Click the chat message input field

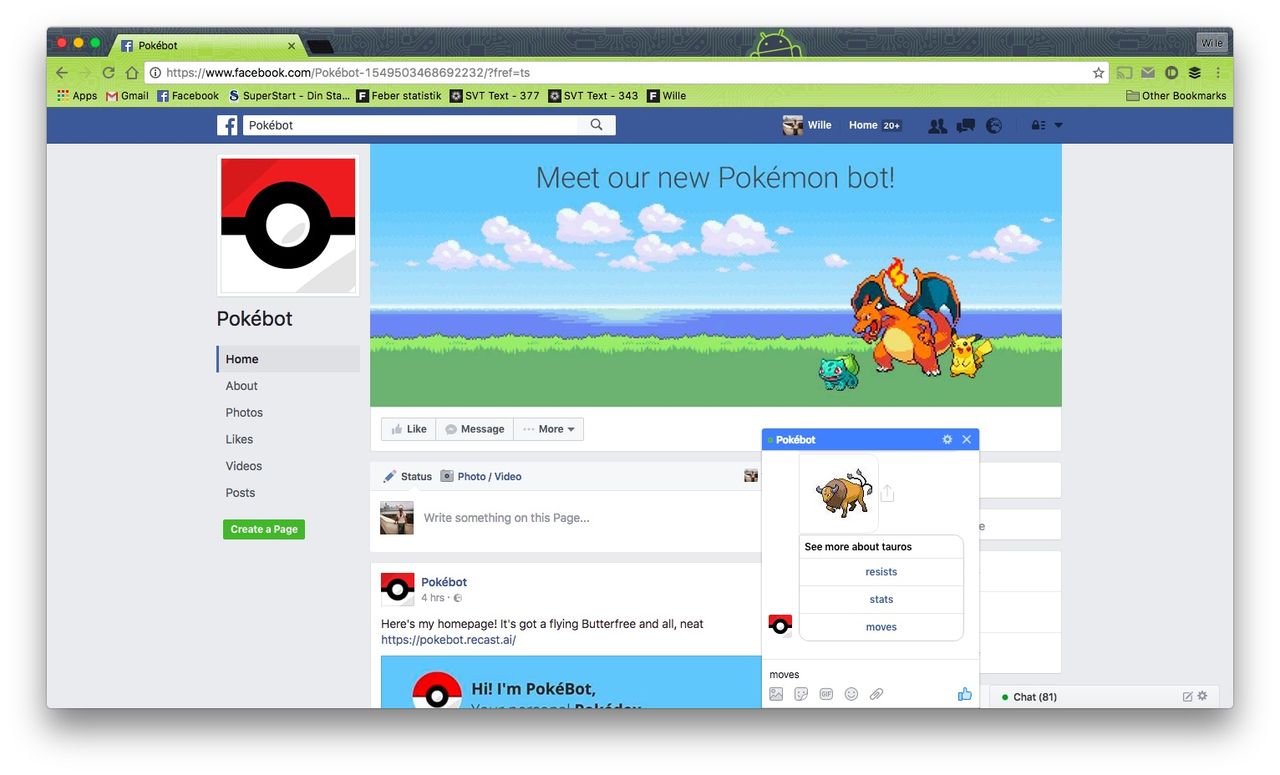click(870, 674)
